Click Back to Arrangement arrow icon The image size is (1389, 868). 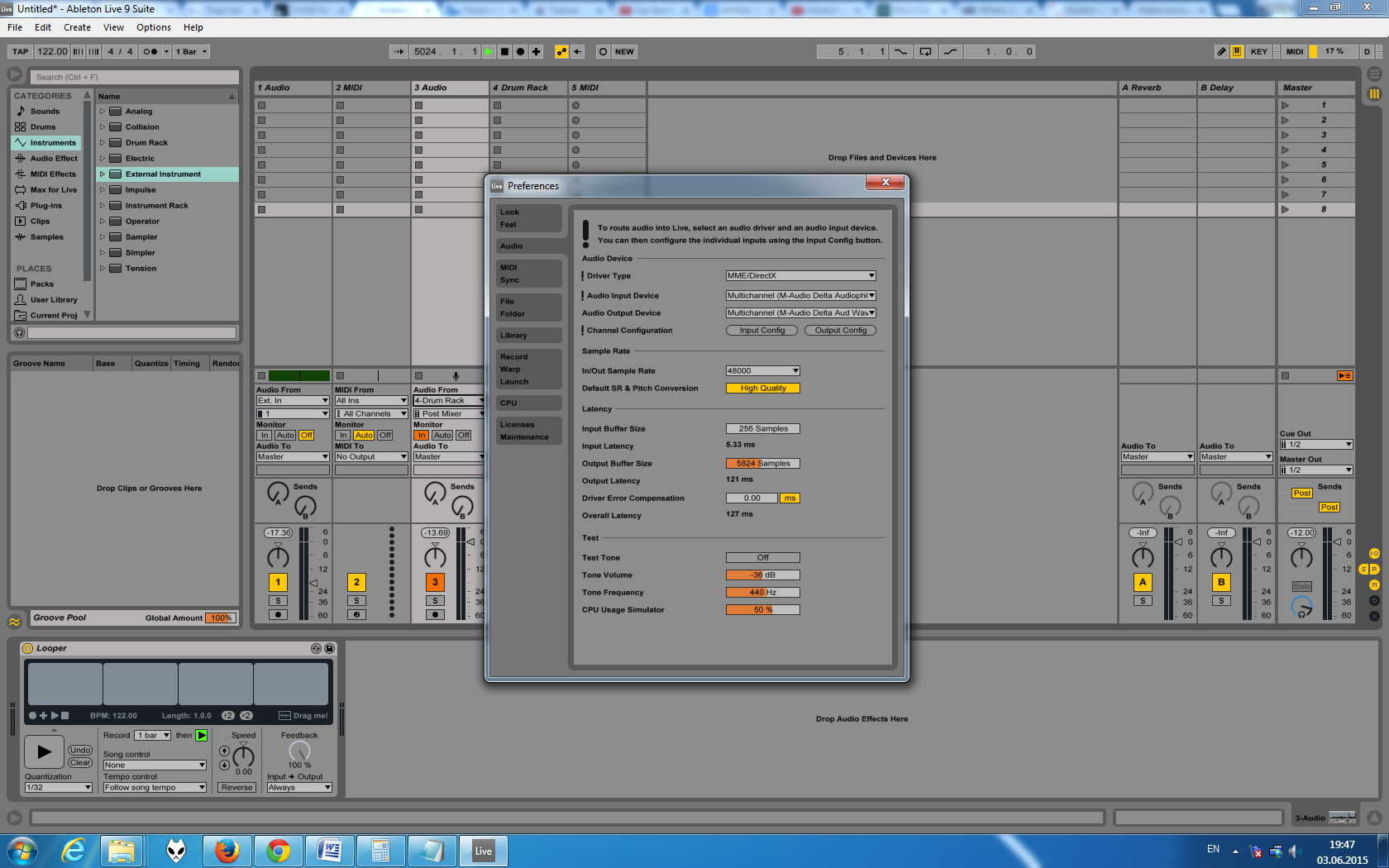click(578, 51)
